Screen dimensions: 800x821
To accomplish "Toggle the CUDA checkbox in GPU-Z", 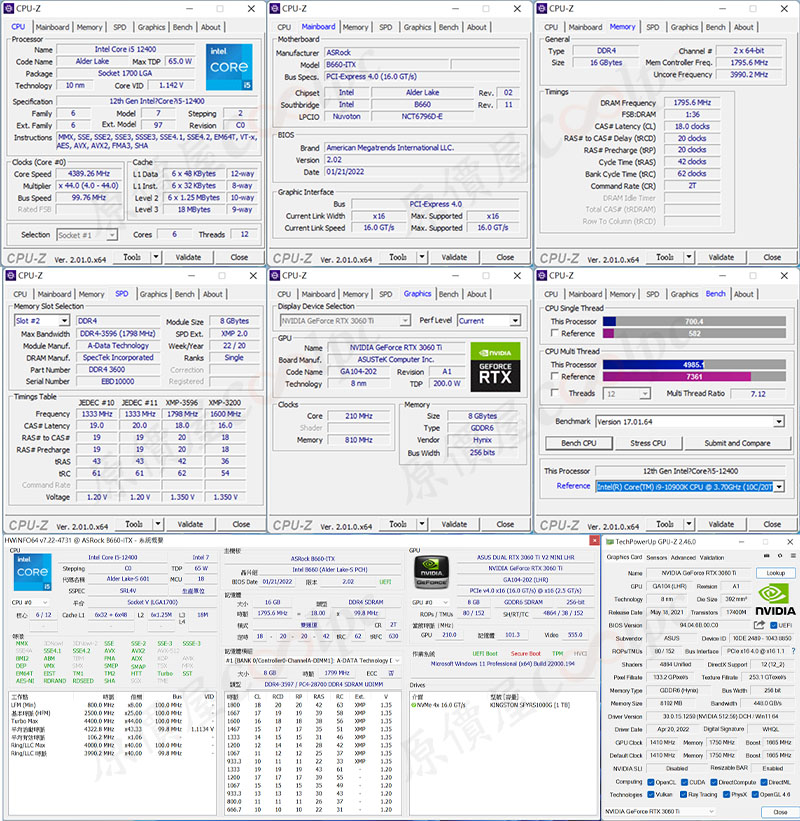I will click(x=684, y=782).
